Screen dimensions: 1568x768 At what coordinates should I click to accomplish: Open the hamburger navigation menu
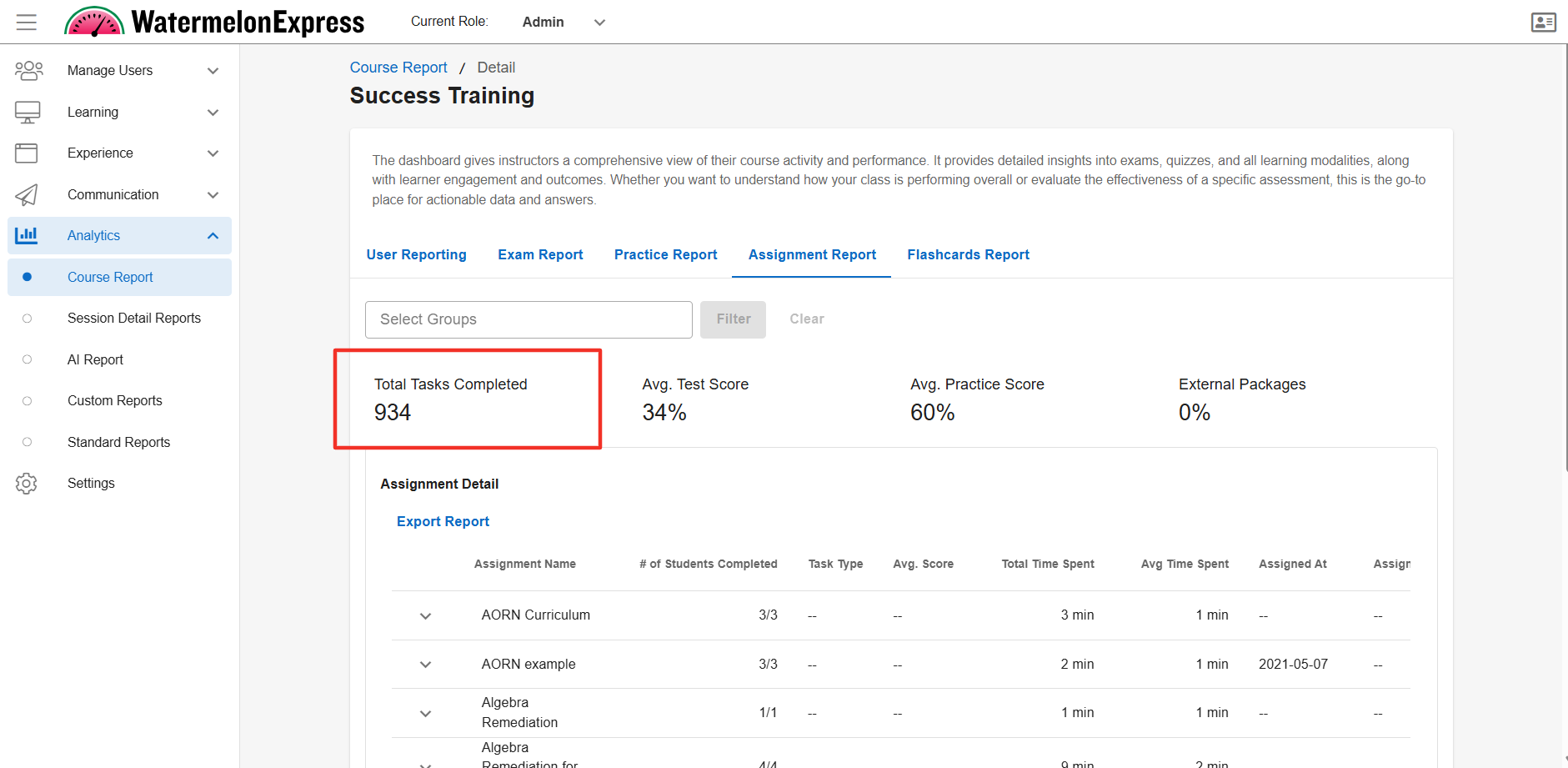click(27, 22)
